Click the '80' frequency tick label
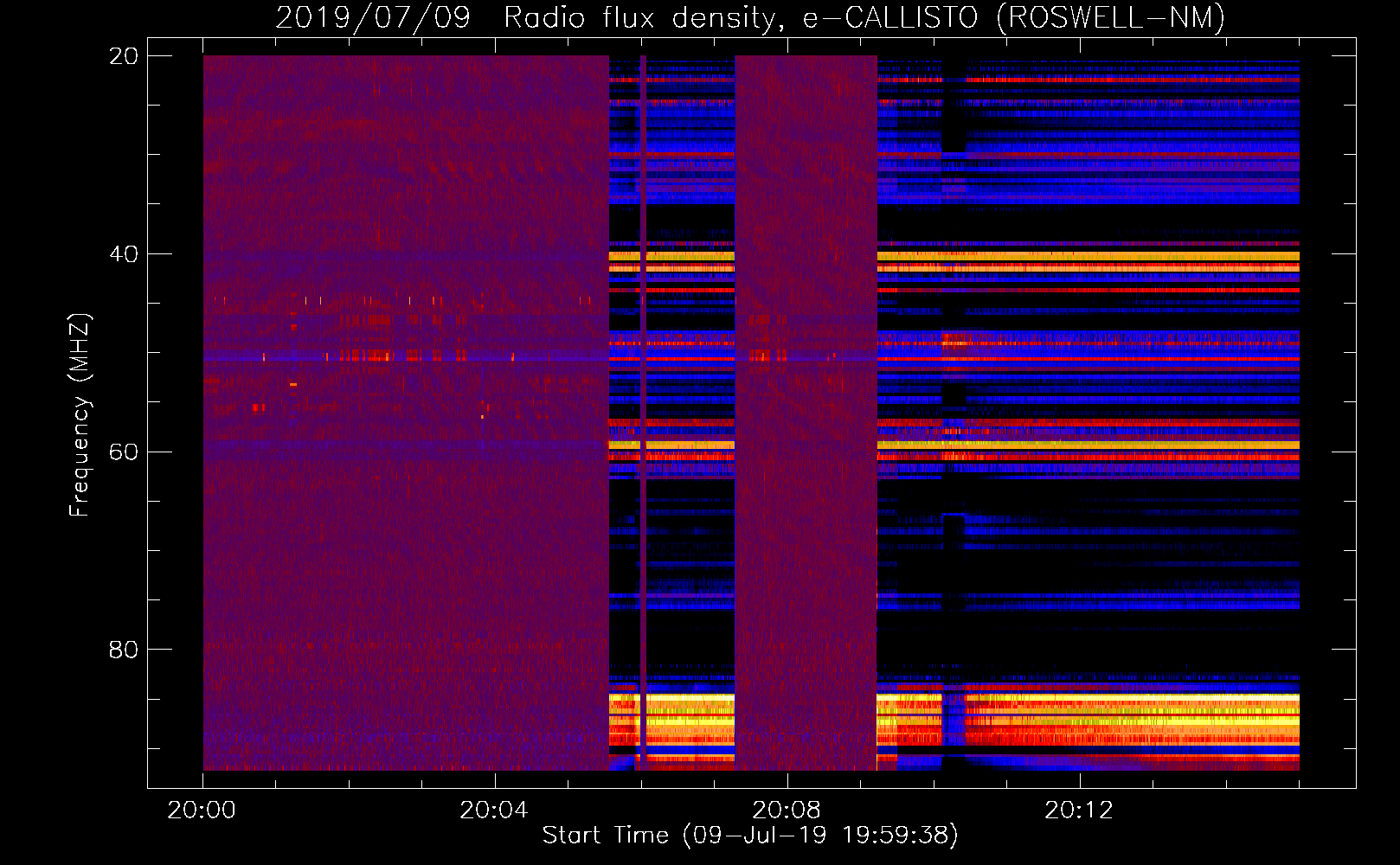 click(x=123, y=650)
